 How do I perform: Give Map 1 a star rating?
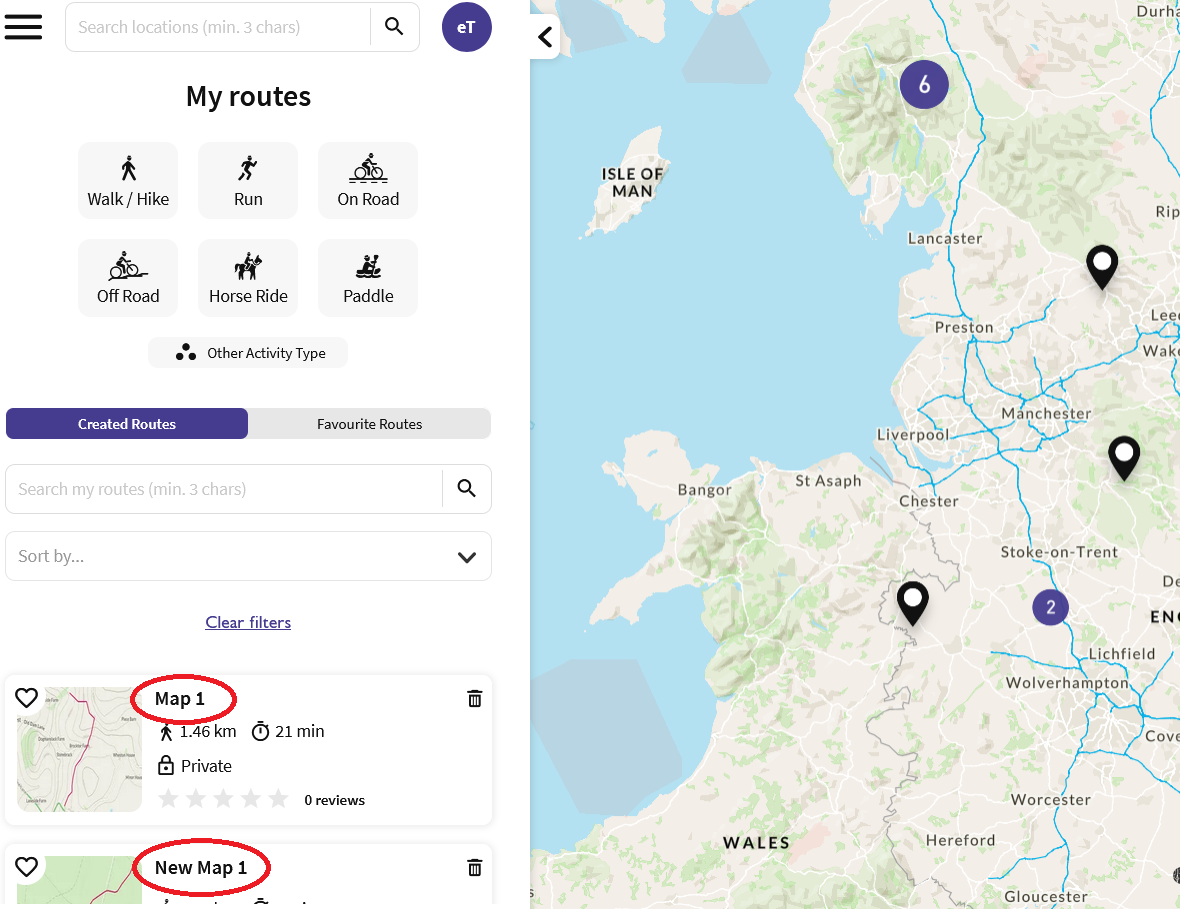pos(224,798)
